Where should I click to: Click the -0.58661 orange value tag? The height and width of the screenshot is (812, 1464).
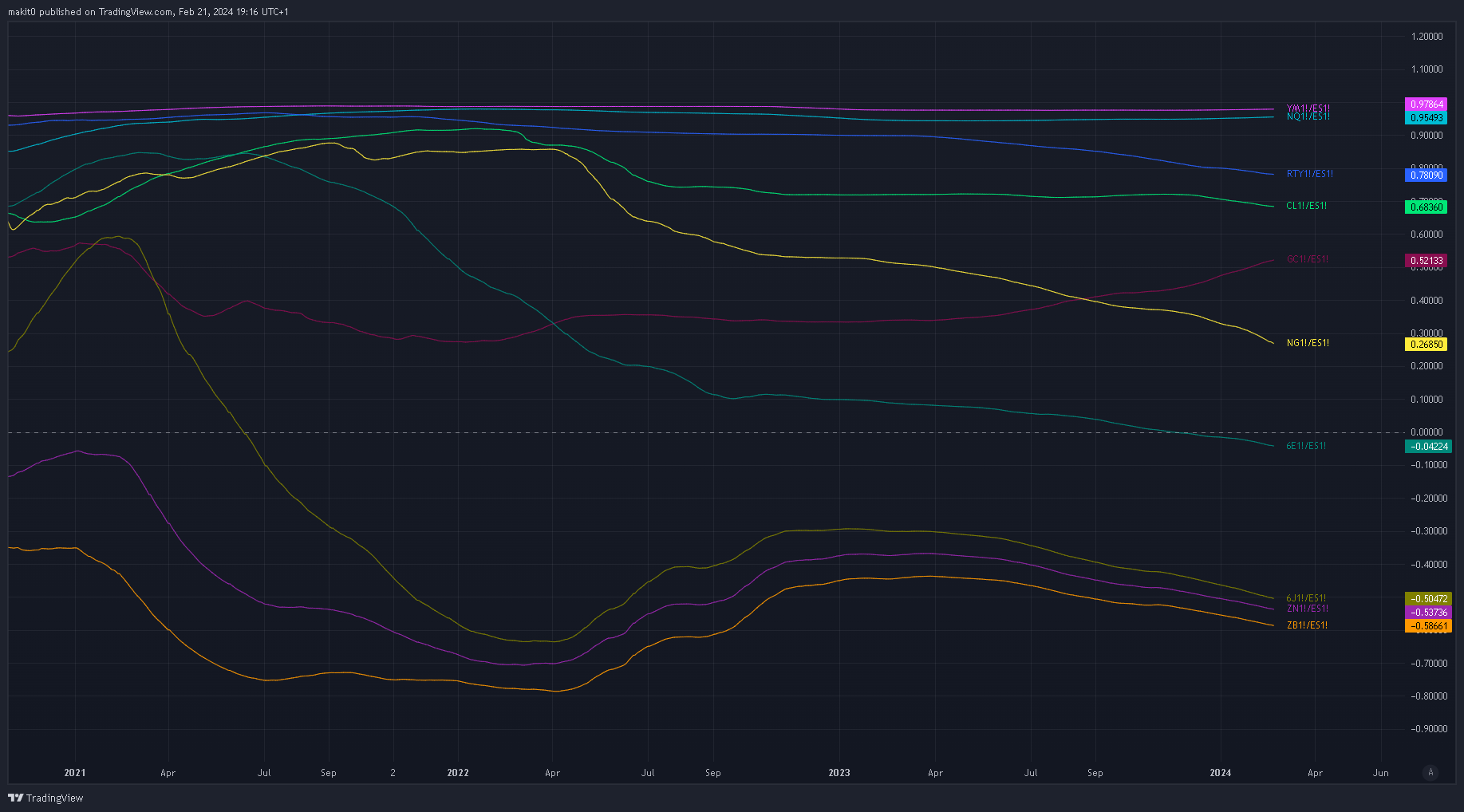(1427, 626)
